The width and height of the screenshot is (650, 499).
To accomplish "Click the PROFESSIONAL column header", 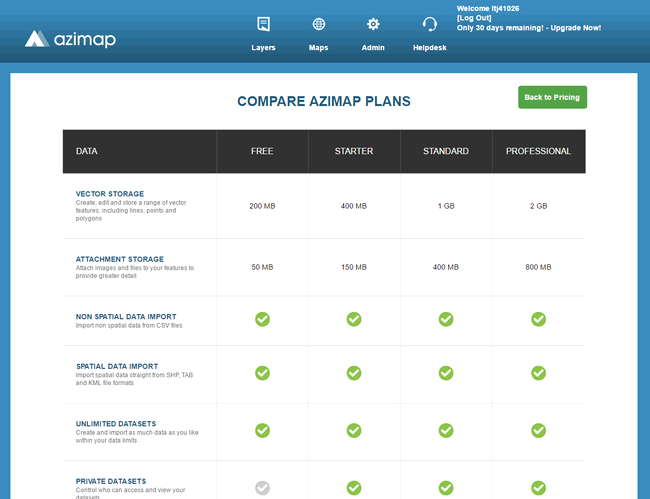I will (x=538, y=152).
